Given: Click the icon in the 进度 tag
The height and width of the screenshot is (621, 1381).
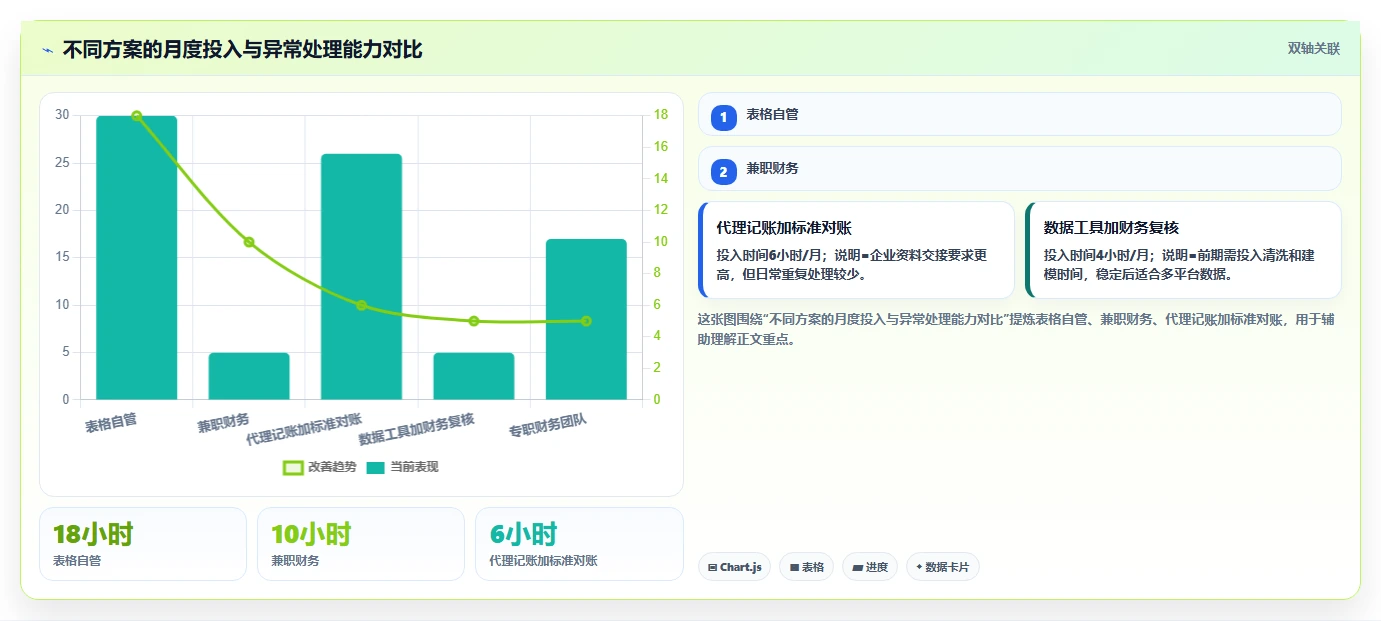Looking at the screenshot, I should pyautogui.click(x=857, y=567).
